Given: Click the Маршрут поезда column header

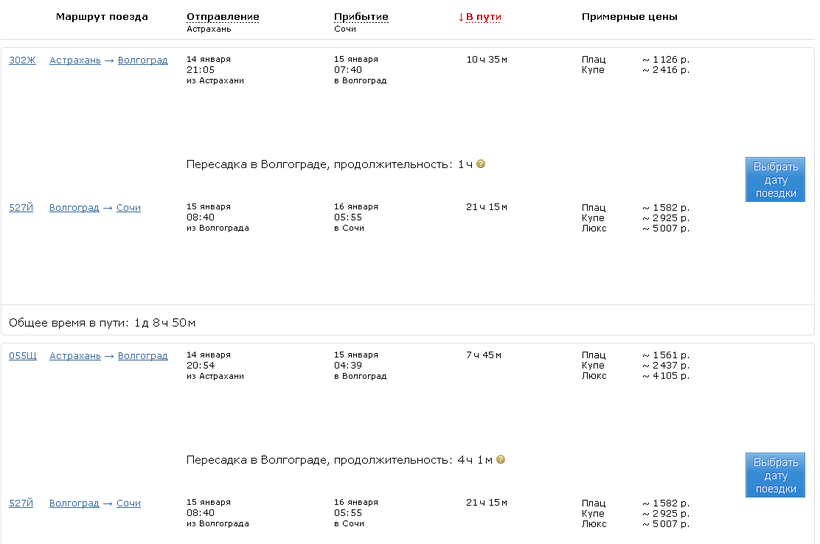Looking at the screenshot, I should [102, 17].
